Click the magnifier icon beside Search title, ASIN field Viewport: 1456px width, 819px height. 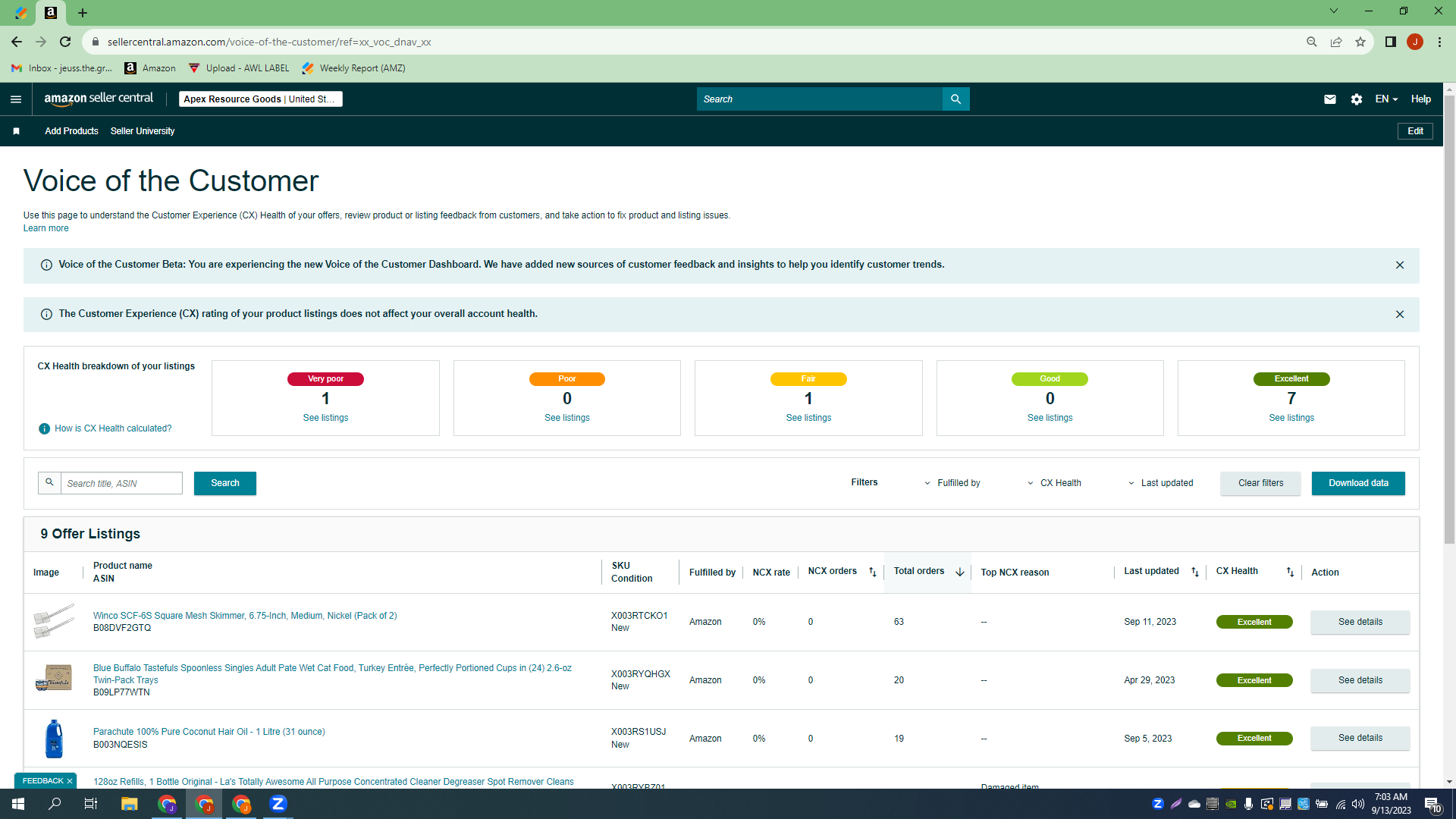(x=49, y=483)
